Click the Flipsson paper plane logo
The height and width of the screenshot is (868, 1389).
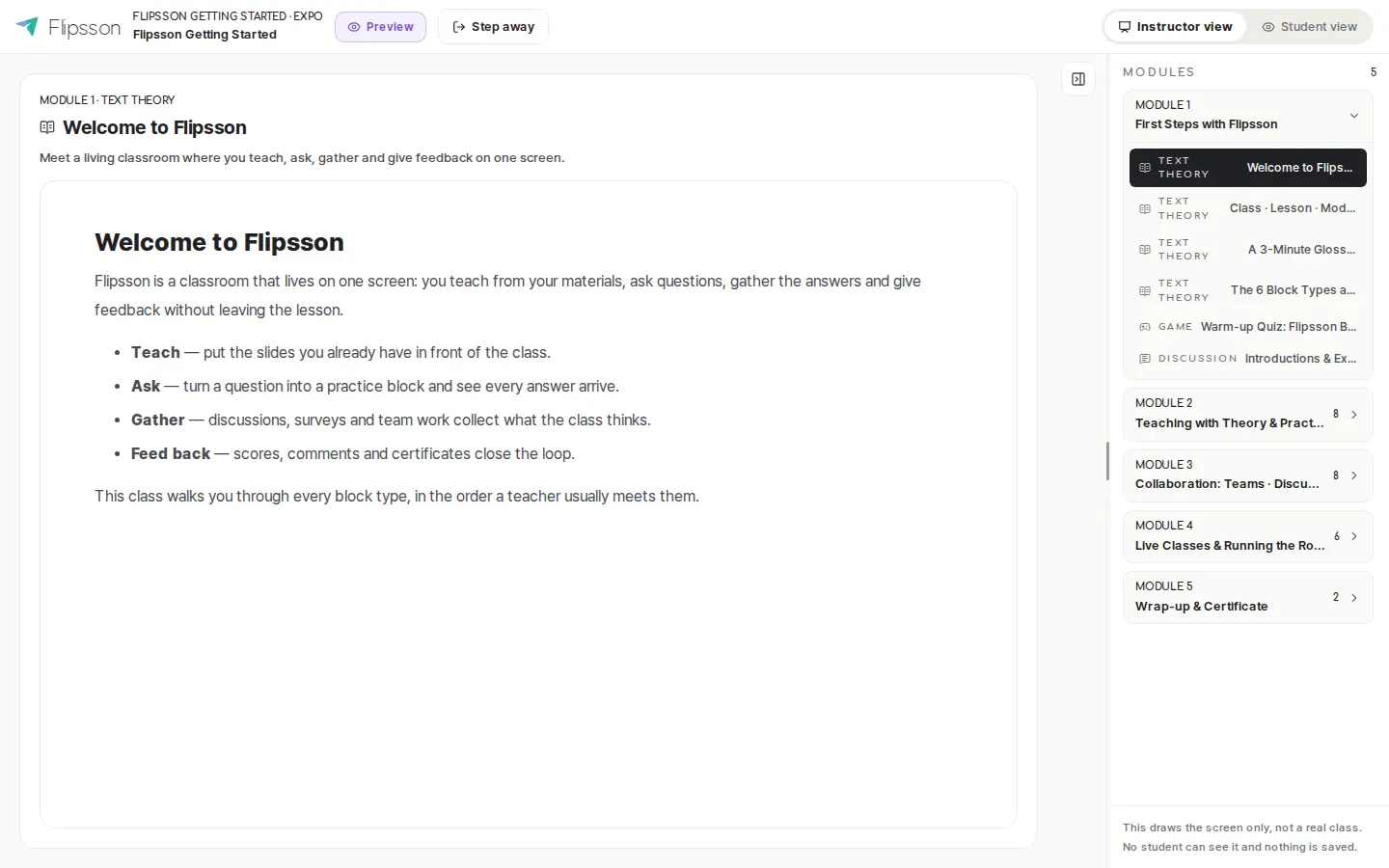click(x=27, y=26)
